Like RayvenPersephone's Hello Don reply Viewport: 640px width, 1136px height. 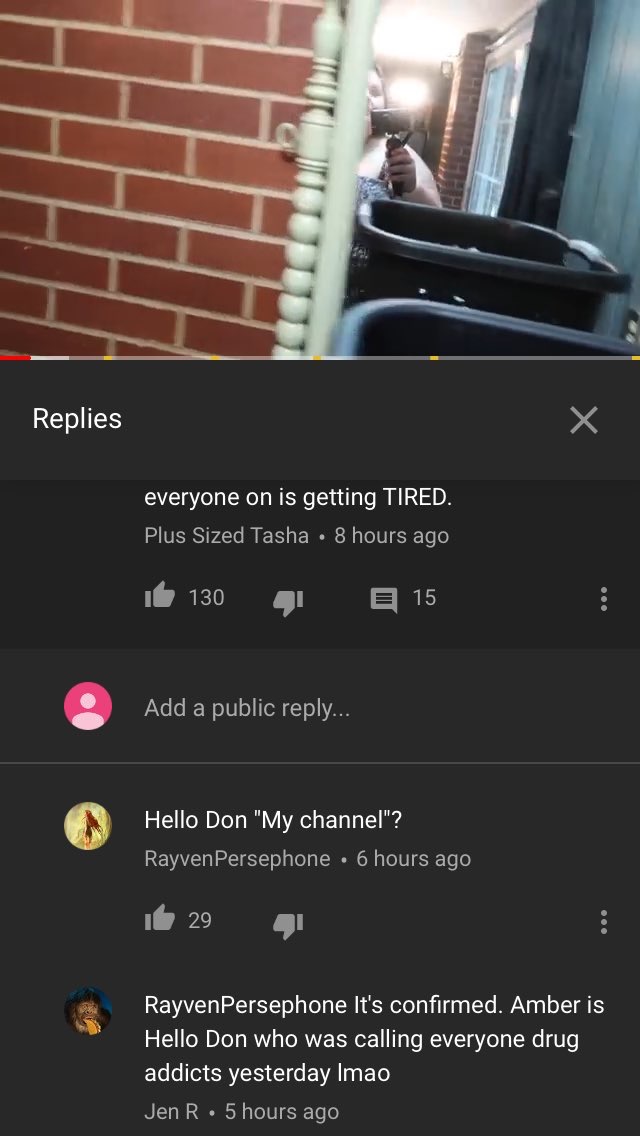[160, 919]
